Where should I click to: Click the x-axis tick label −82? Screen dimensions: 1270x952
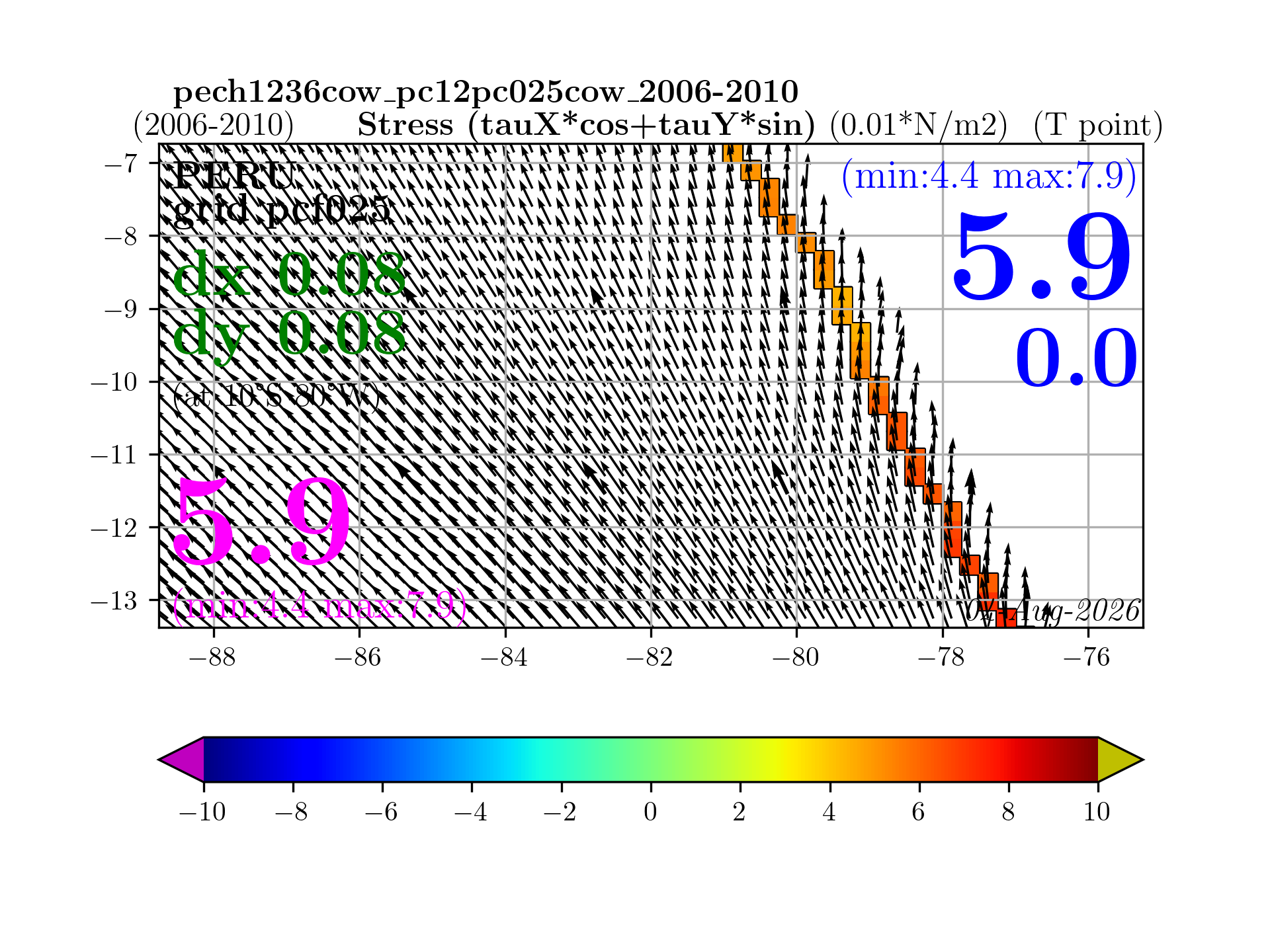pos(650,658)
